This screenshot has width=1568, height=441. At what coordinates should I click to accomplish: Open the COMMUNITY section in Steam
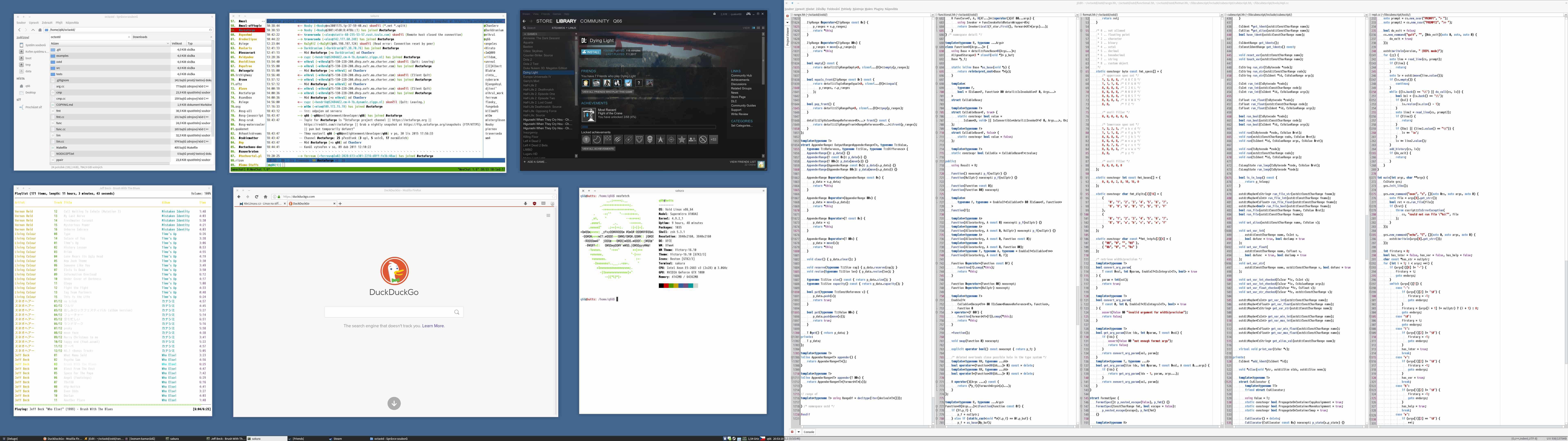pos(595,21)
